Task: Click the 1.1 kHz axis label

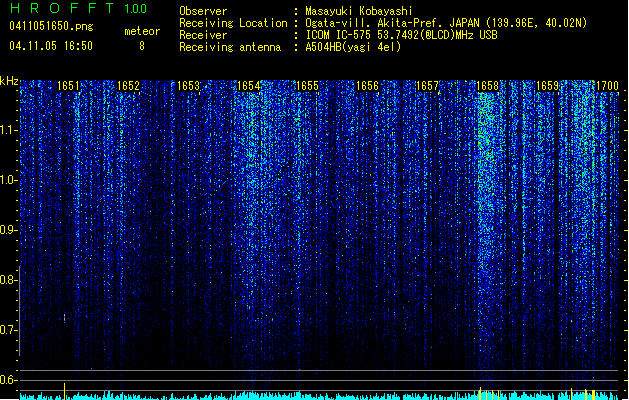Action: 8,130
